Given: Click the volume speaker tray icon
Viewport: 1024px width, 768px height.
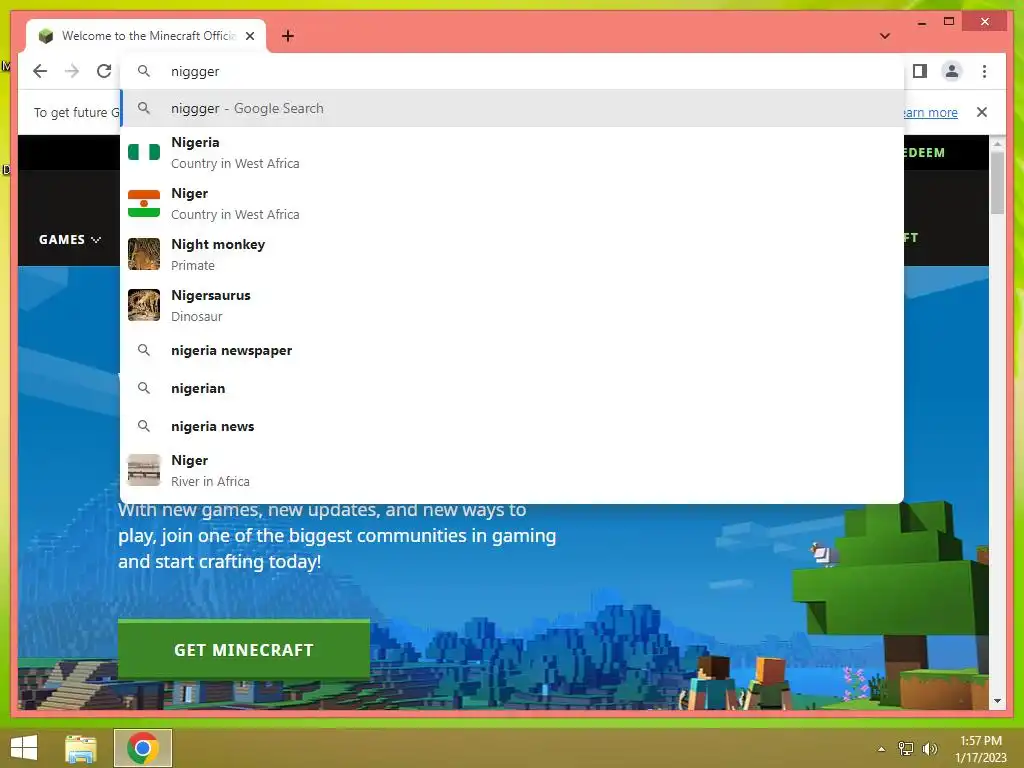Looking at the screenshot, I should [929, 749].
